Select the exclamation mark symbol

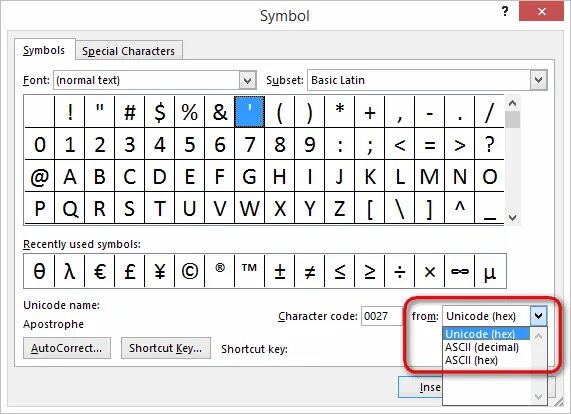70,112
